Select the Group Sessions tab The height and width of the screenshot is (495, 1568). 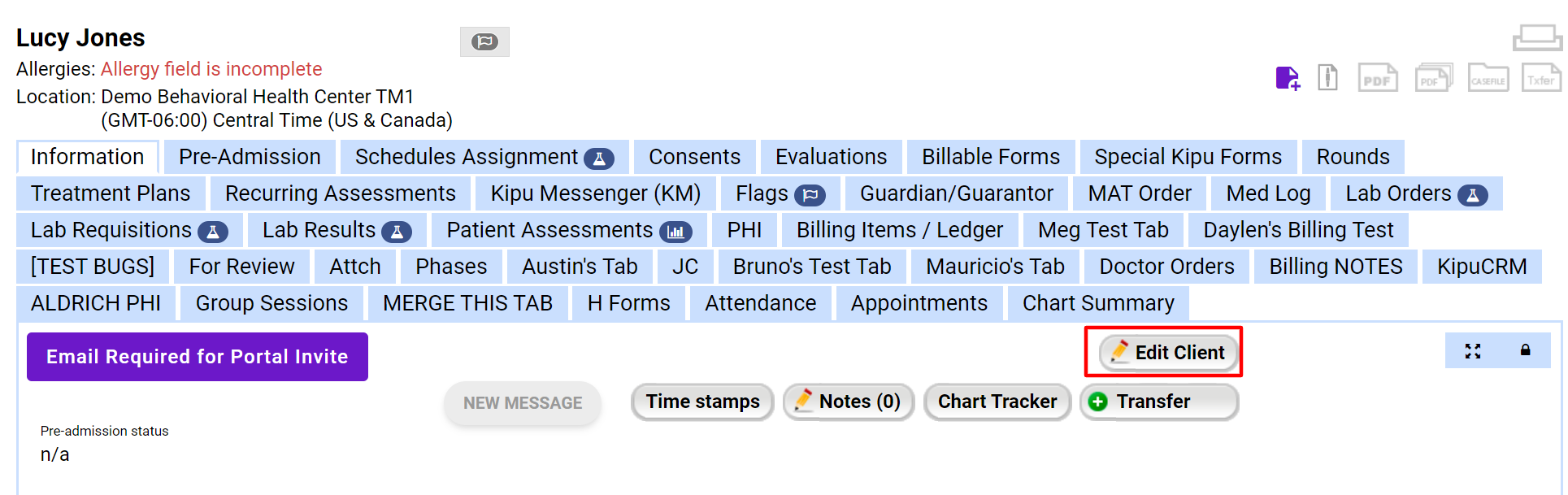pyautogui.click(x=271, y=303)
